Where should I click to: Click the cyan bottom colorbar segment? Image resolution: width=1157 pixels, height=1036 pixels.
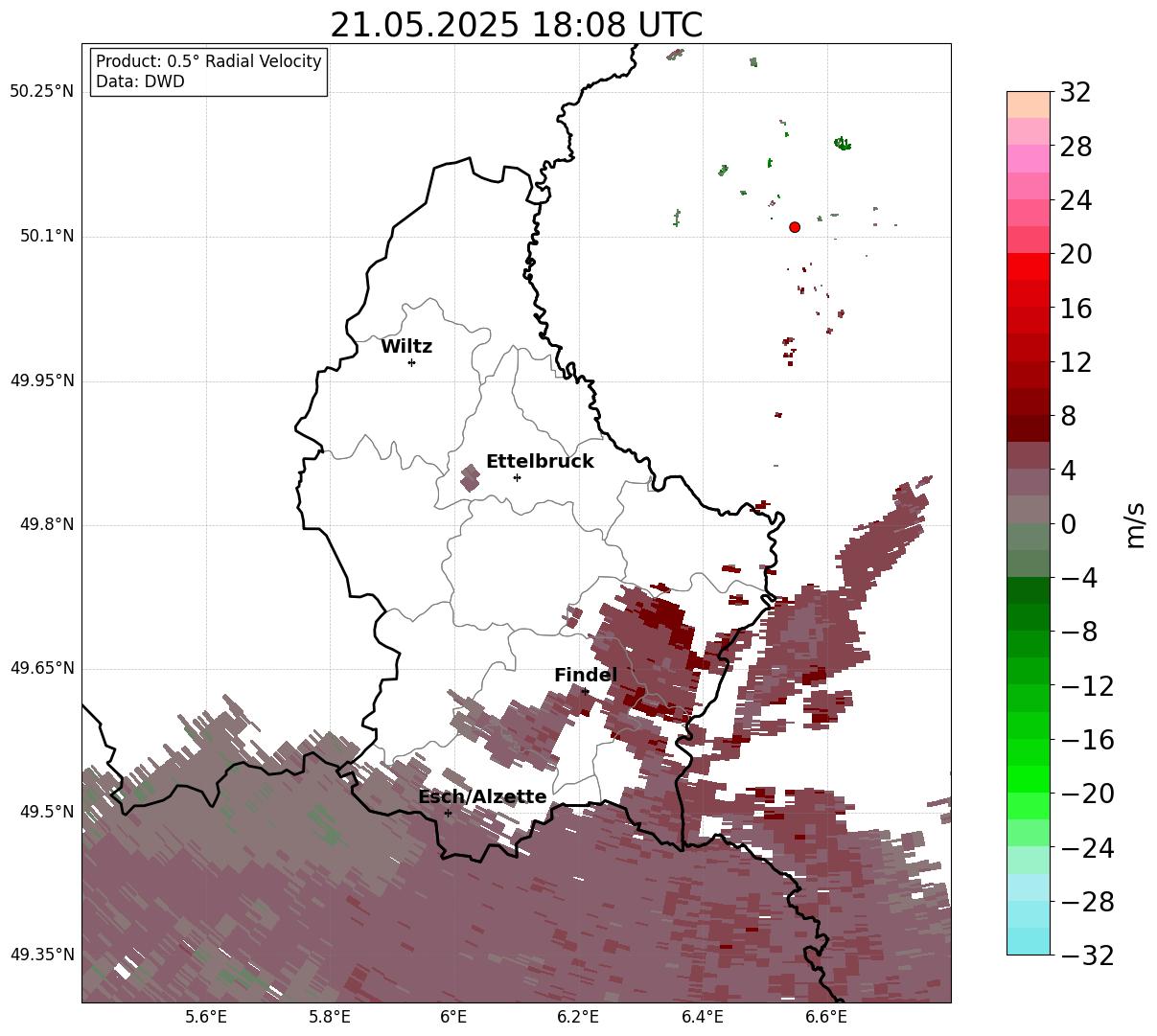[x=1029, y=941]
